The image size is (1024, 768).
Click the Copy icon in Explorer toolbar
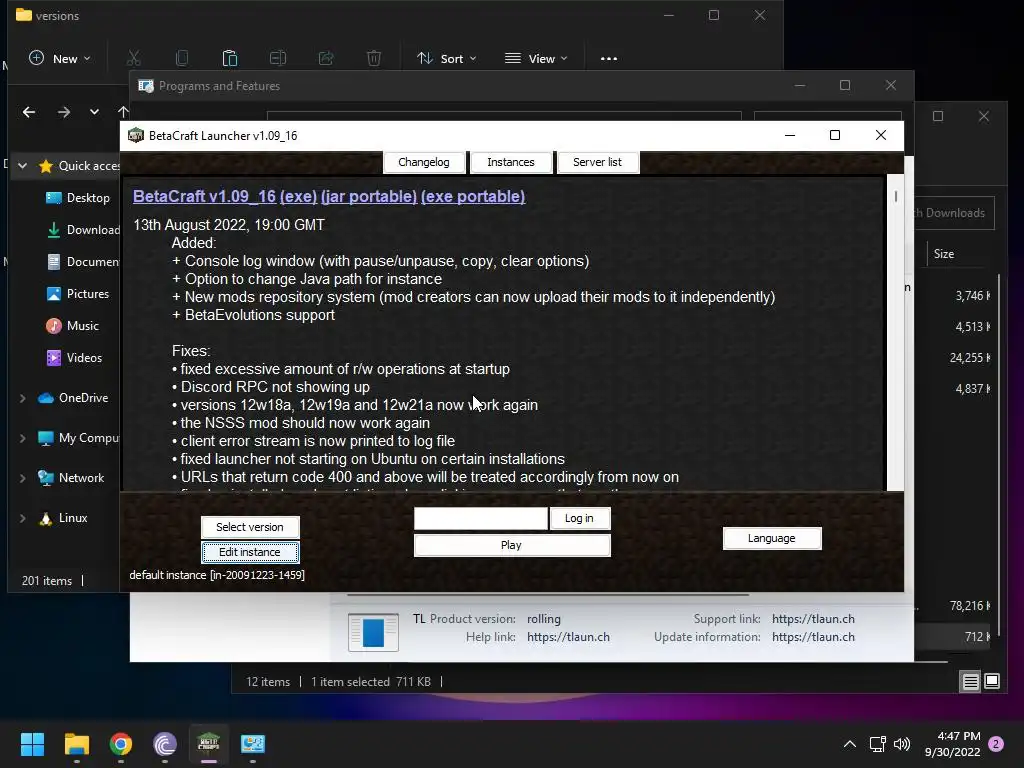point(182,58)
